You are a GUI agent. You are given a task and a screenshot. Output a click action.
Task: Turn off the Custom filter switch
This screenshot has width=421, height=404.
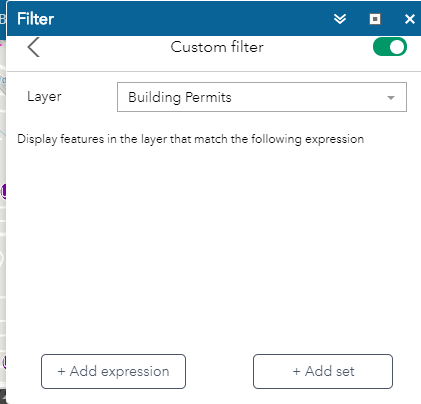390,47
